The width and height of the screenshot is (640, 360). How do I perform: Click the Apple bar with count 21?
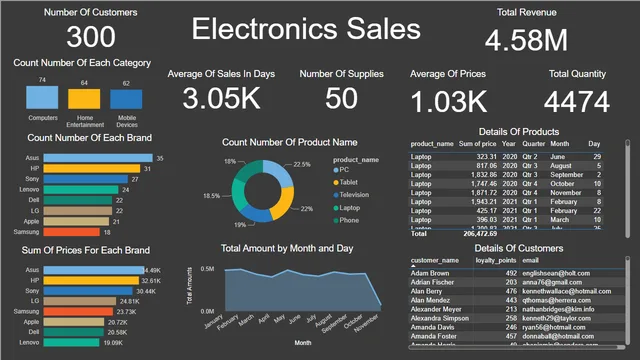coord(76,221)
